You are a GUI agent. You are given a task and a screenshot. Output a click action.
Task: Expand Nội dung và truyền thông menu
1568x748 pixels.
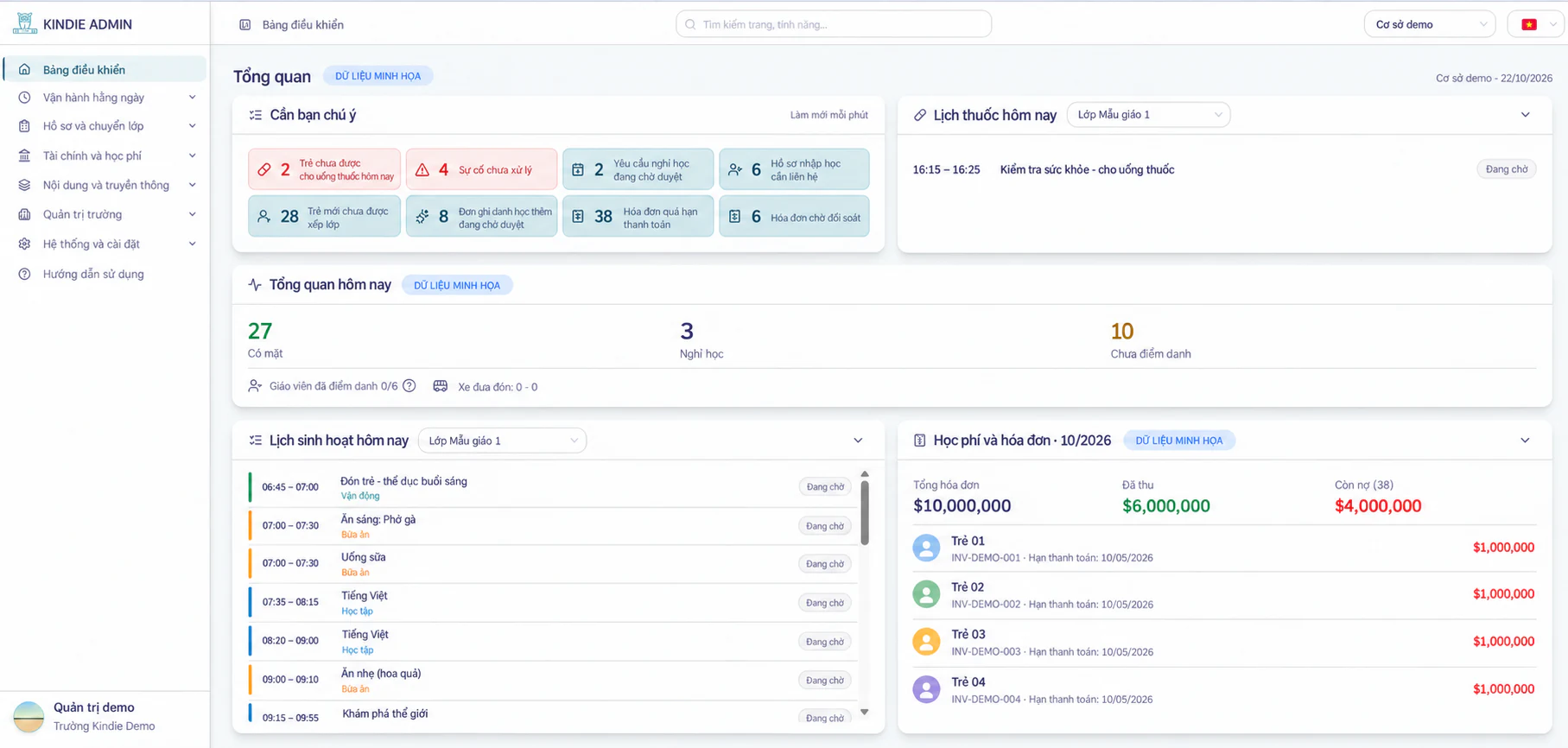coord(105,185)
